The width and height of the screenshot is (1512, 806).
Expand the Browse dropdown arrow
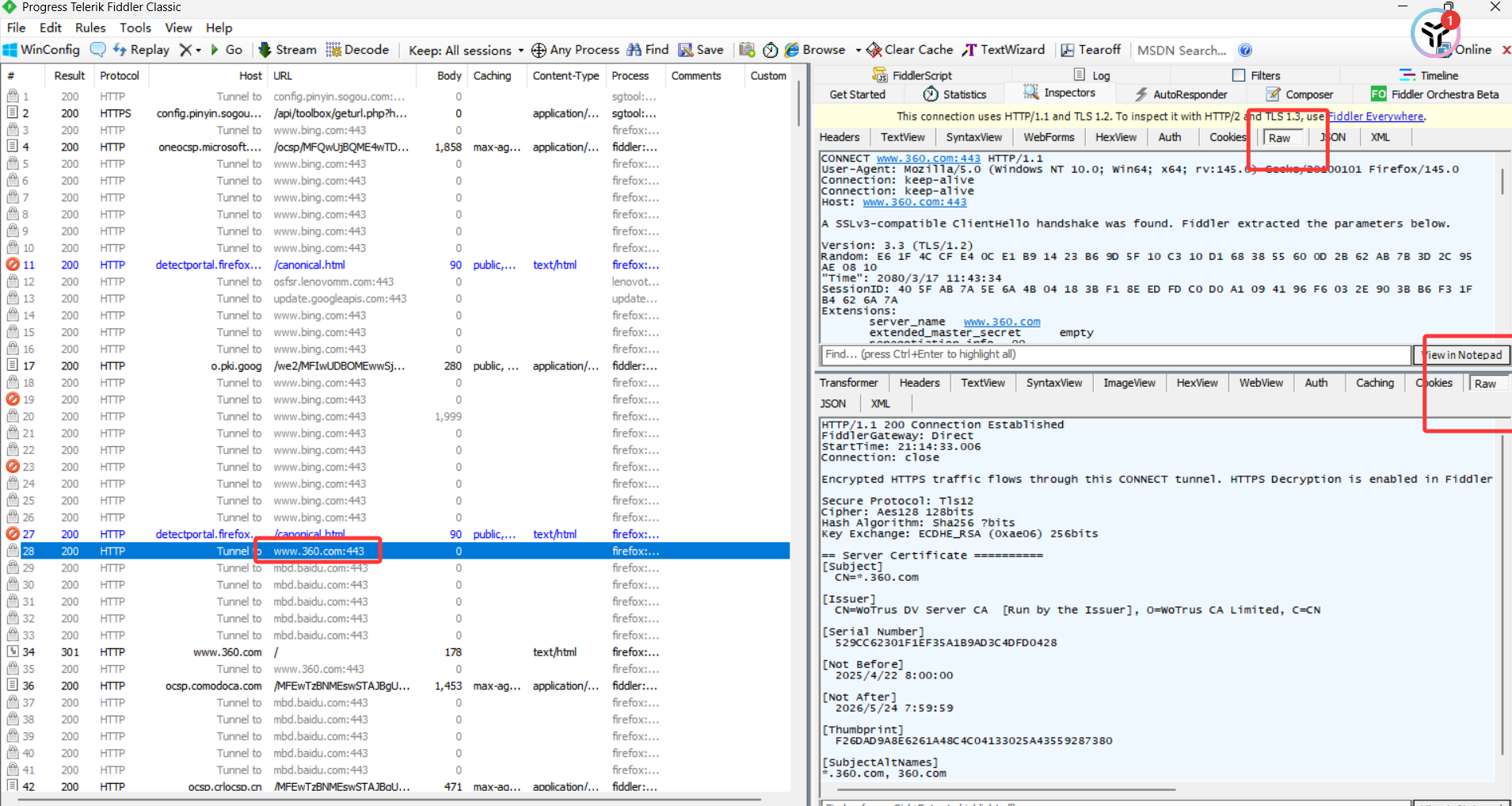coord(858,50)
